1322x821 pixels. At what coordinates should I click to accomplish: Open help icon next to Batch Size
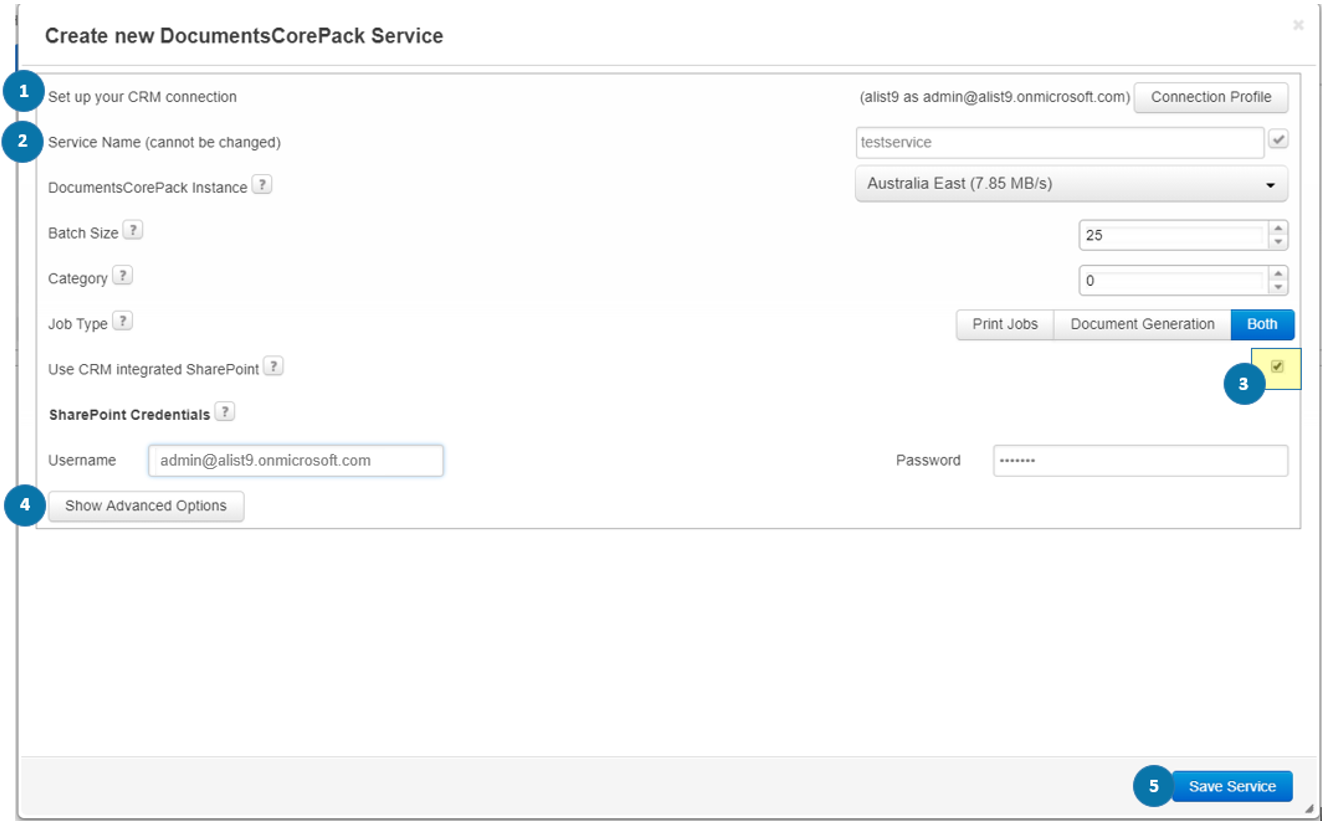point(132,231)
